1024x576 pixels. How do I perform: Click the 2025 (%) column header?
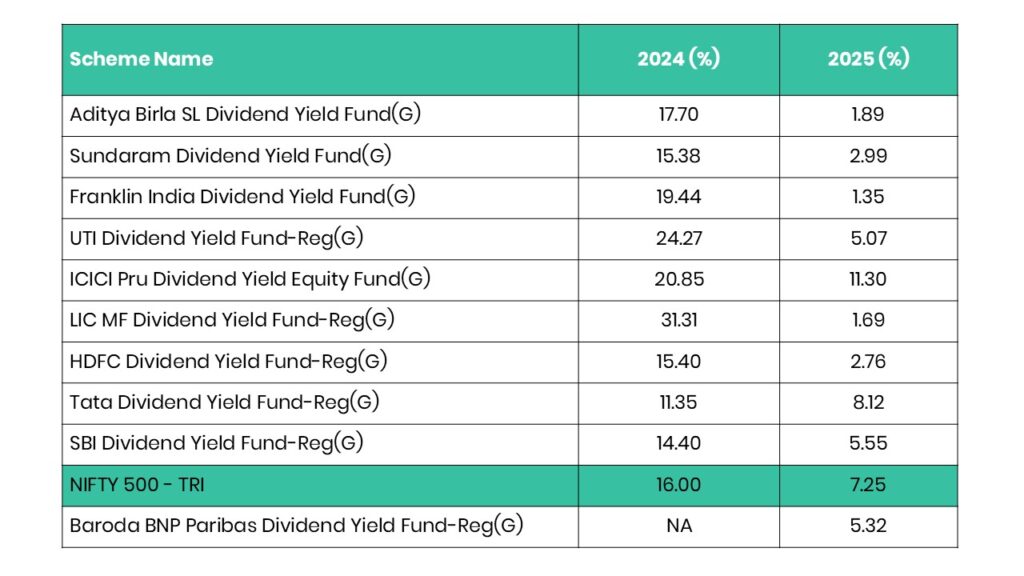tap(867, 59)
